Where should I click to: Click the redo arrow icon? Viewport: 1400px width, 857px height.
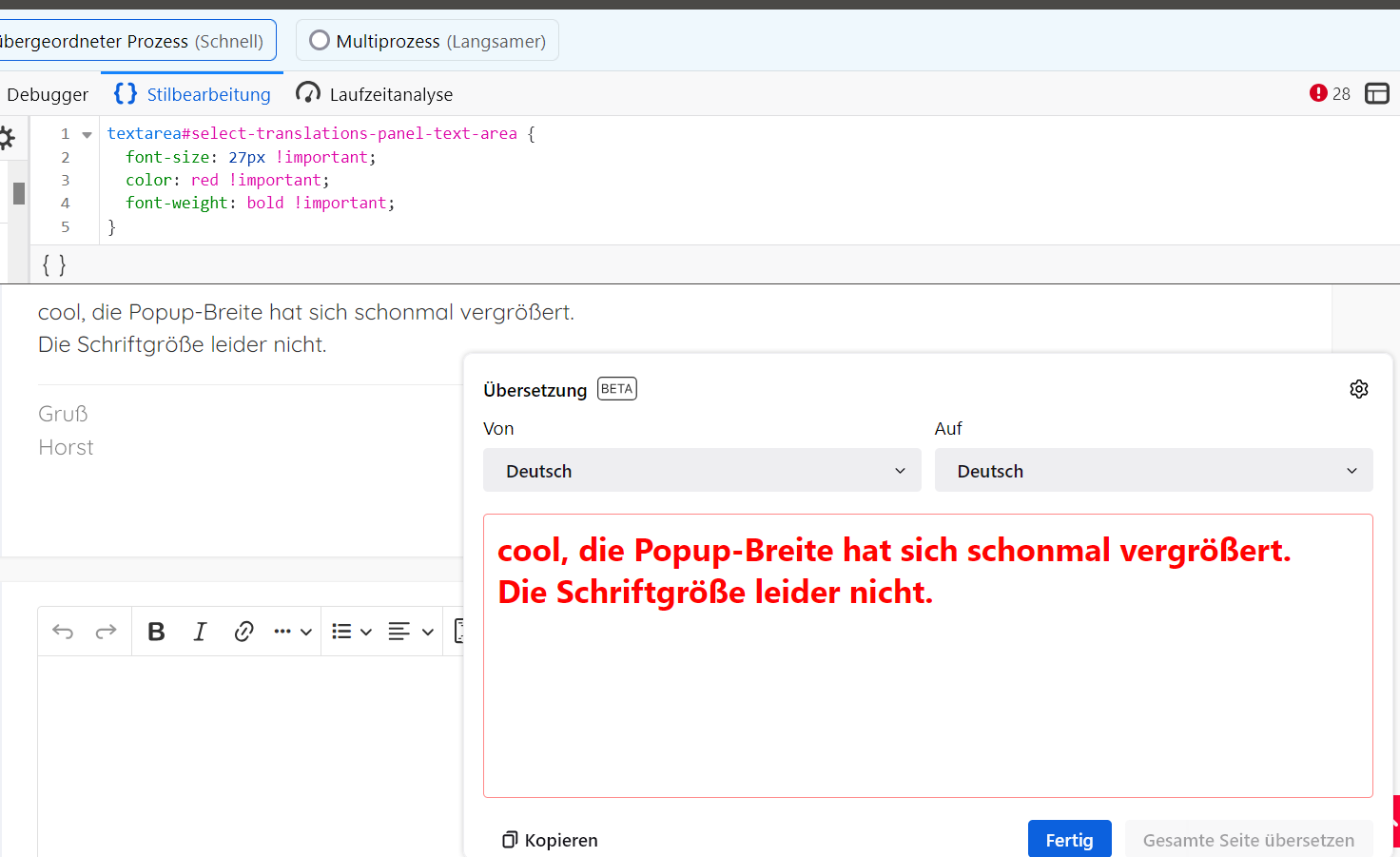click(x=106, y=632)
